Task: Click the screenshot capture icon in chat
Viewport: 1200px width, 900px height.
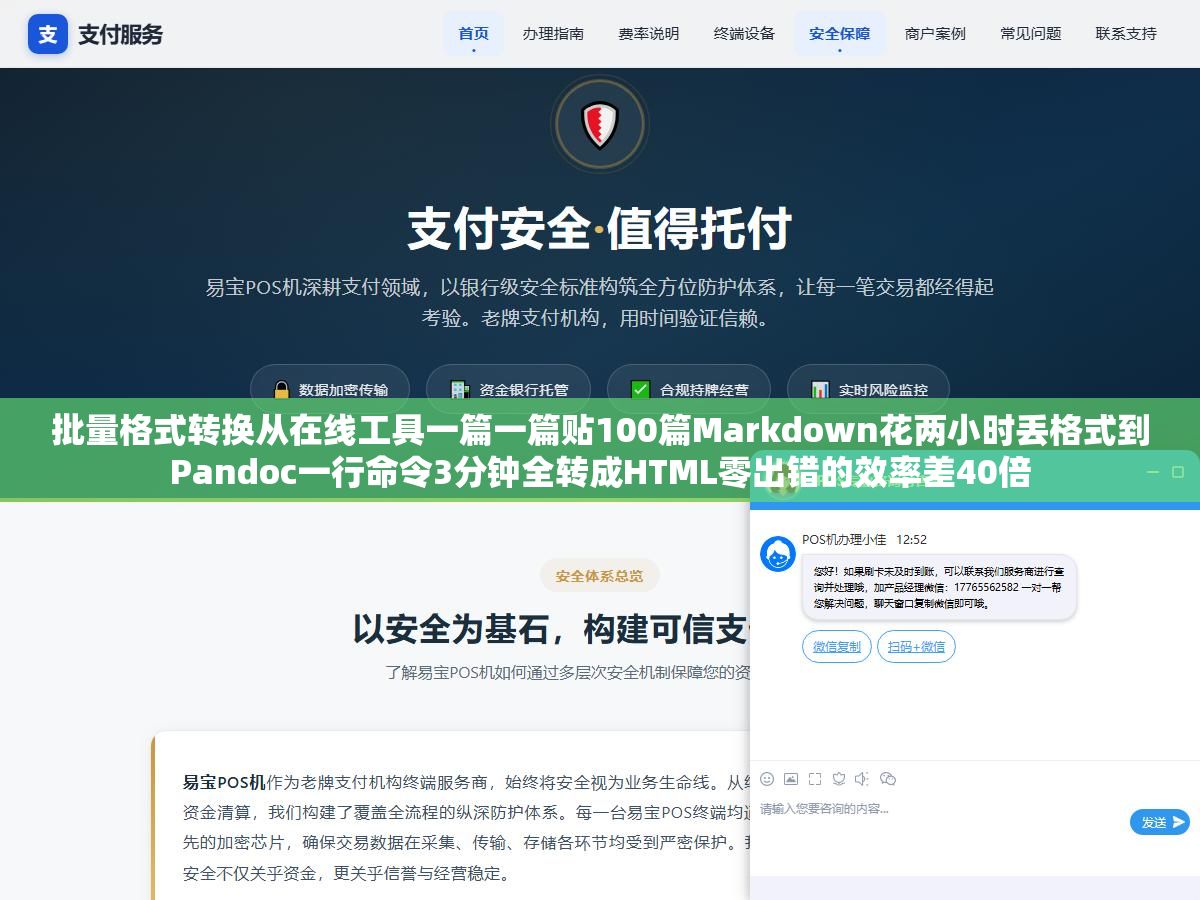Action: [x=815, y=779]
